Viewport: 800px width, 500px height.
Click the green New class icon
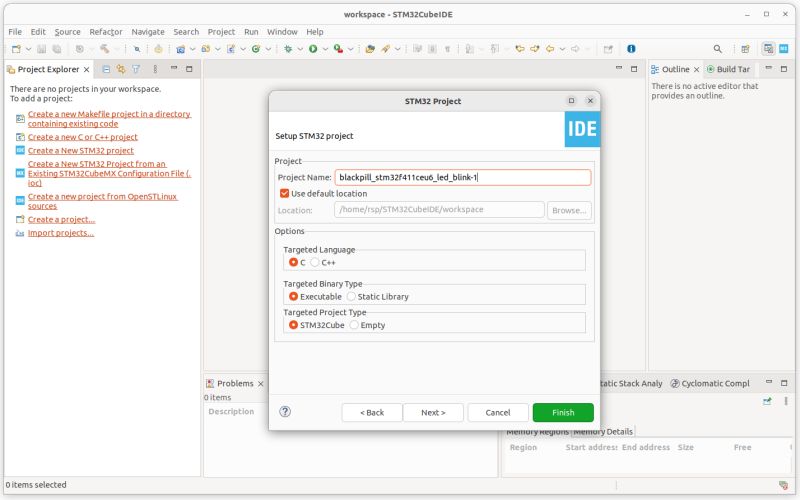pyautogui.click(x=256, y=49)
